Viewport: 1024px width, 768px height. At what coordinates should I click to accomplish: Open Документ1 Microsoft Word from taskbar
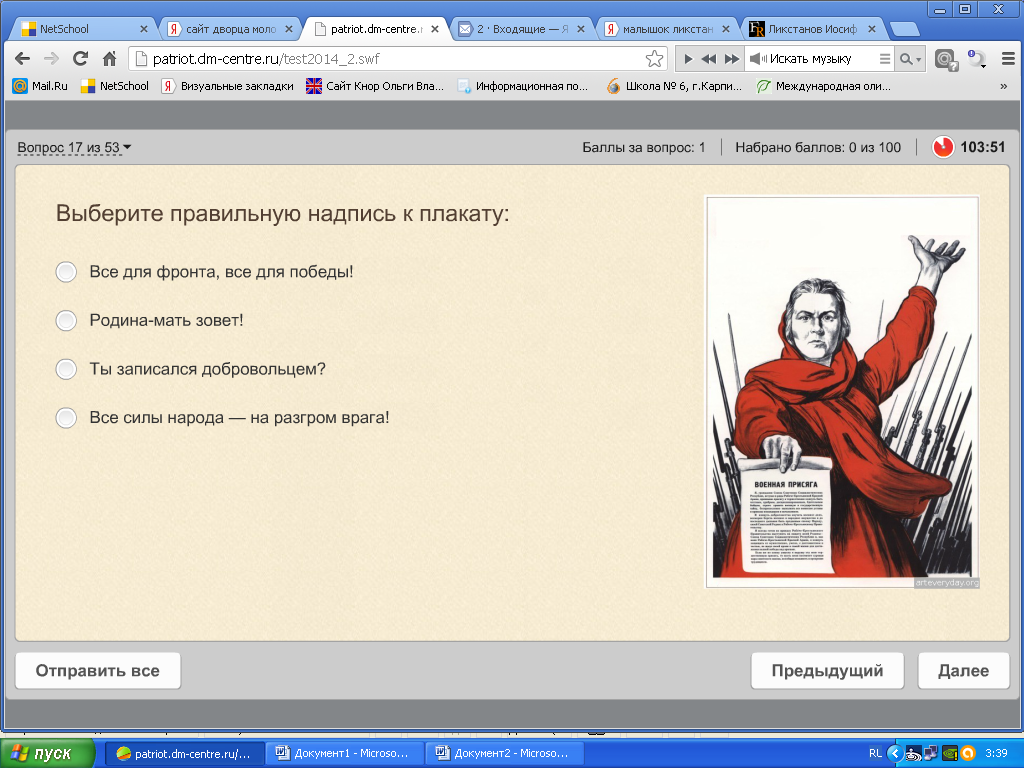coord(345,754)
